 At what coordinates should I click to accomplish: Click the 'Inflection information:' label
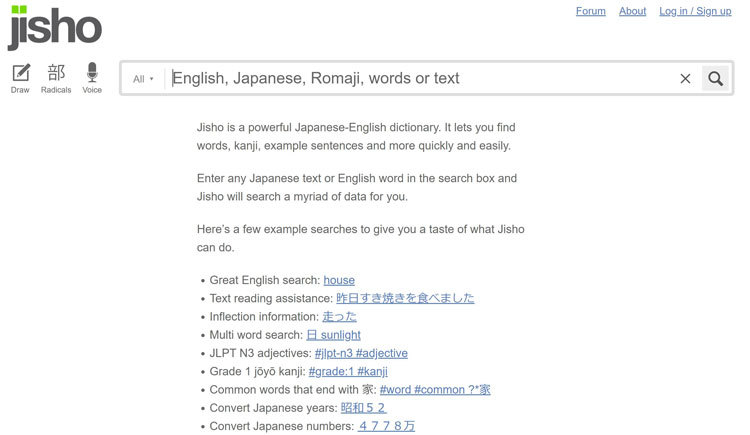[264, 316]
